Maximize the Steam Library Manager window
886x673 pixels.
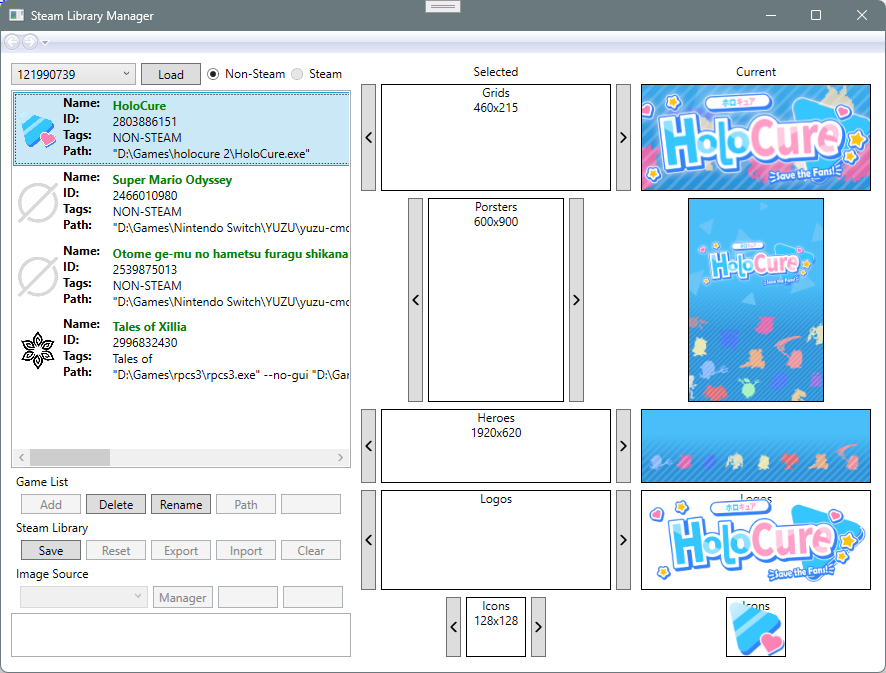tap(816, 15)
